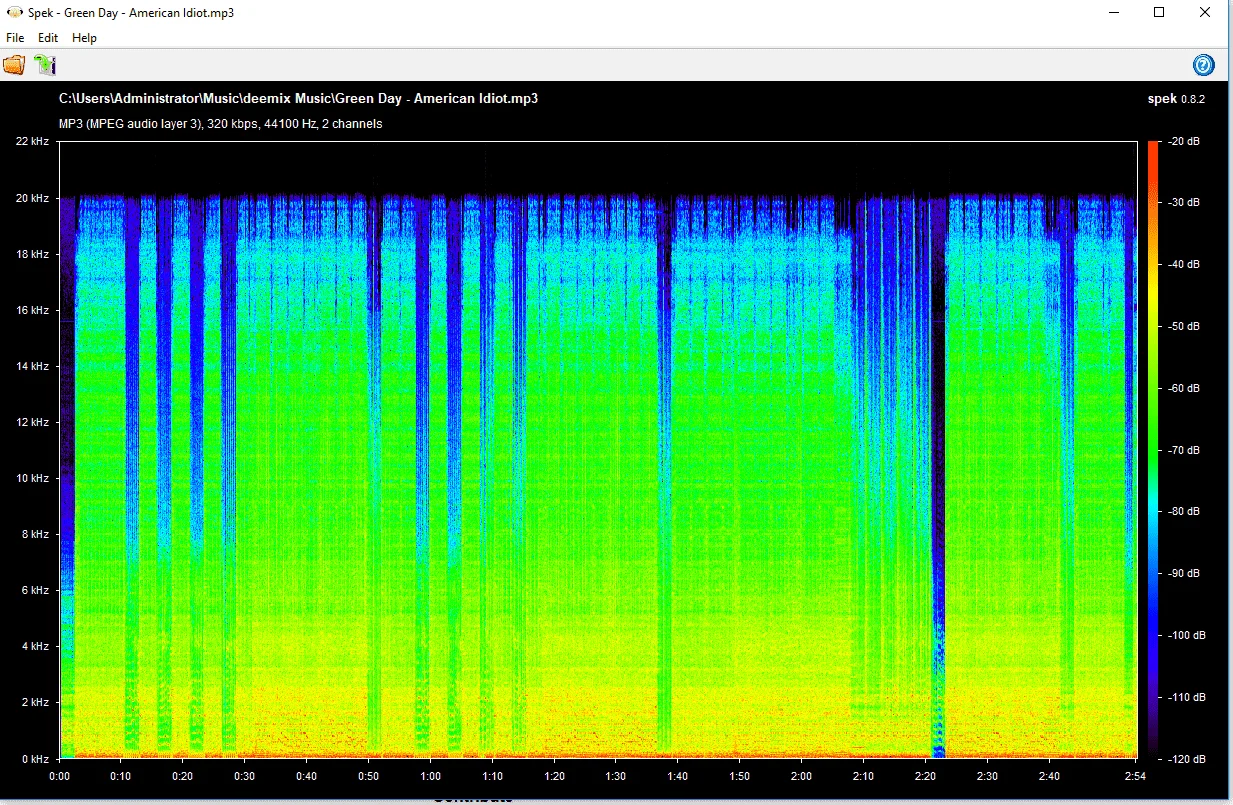Minimize the Spek window
The width and height of the screenshot is (1233, 805).
1114,12
